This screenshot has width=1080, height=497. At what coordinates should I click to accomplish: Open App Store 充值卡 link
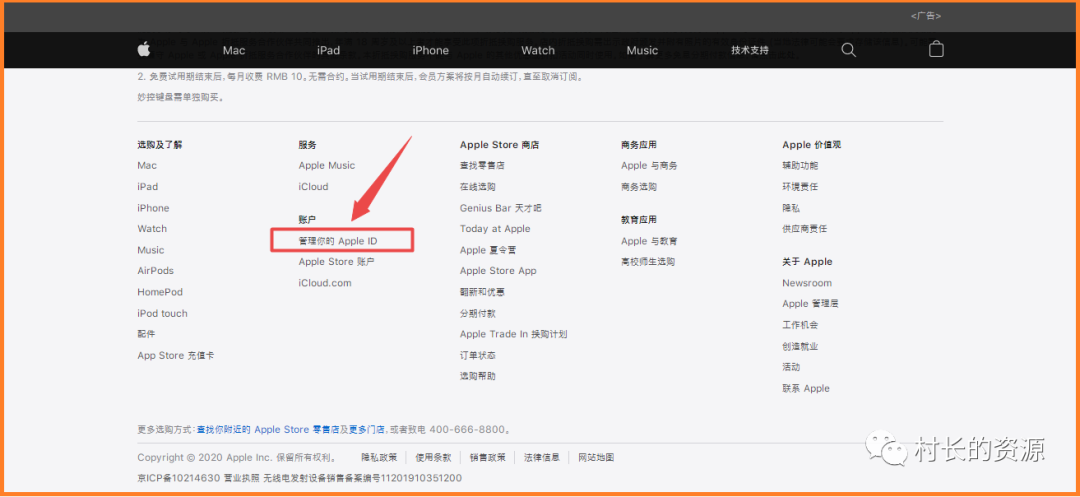(175, 355)
